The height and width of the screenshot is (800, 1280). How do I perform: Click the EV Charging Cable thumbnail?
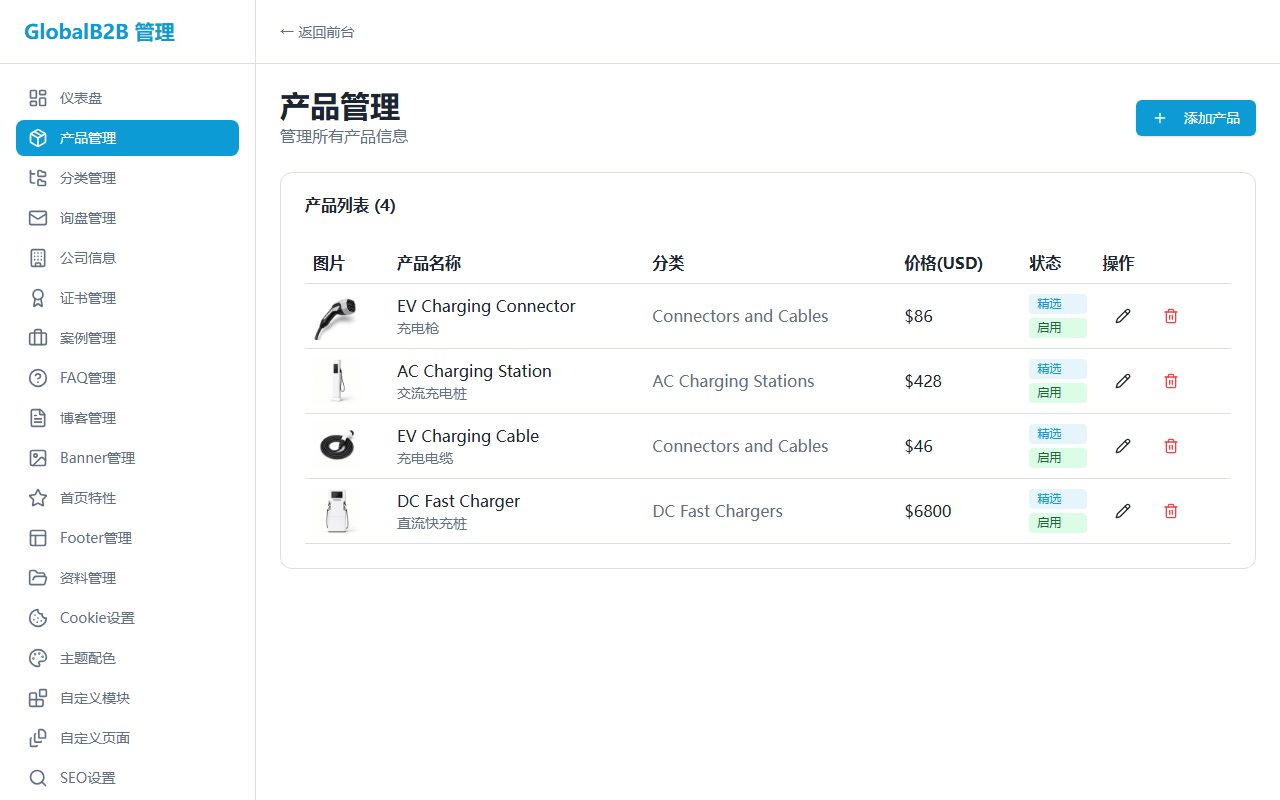337,446
